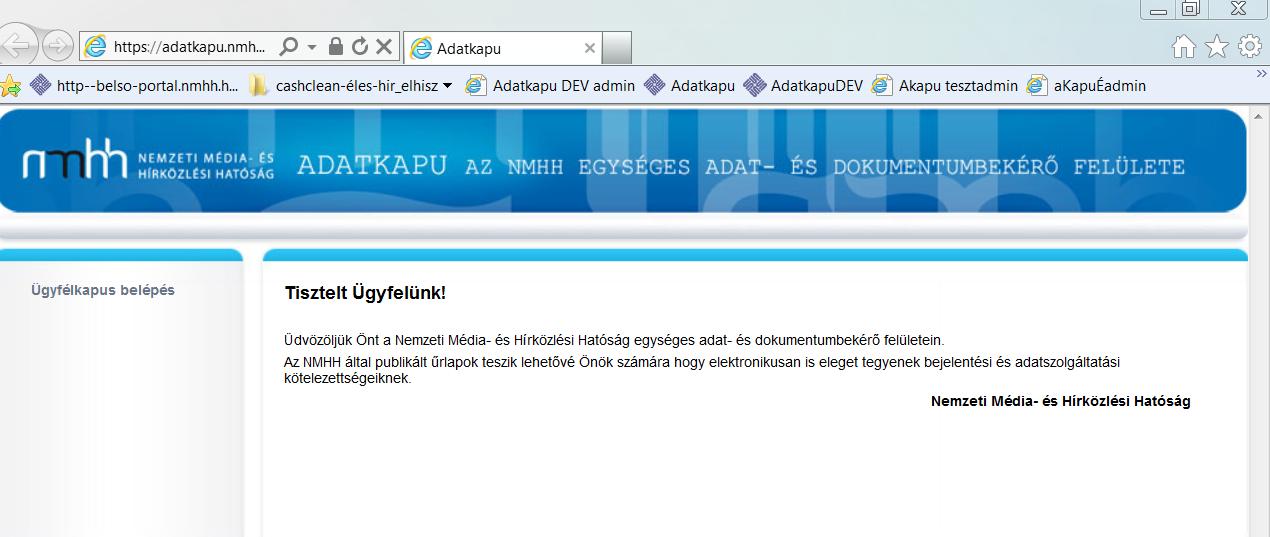Click the Internet Explorer page icon in address bar

95,46
